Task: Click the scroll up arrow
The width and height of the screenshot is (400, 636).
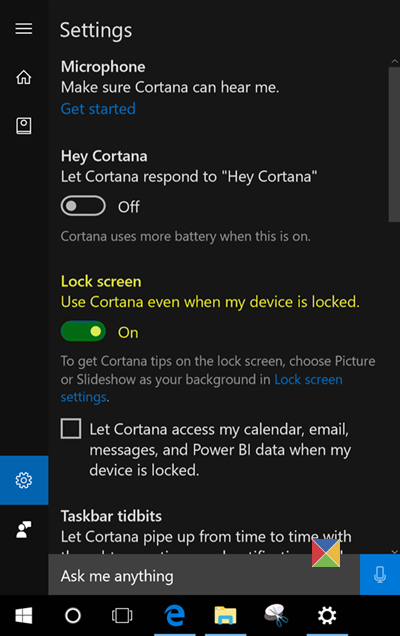Action: click(394, 61)
